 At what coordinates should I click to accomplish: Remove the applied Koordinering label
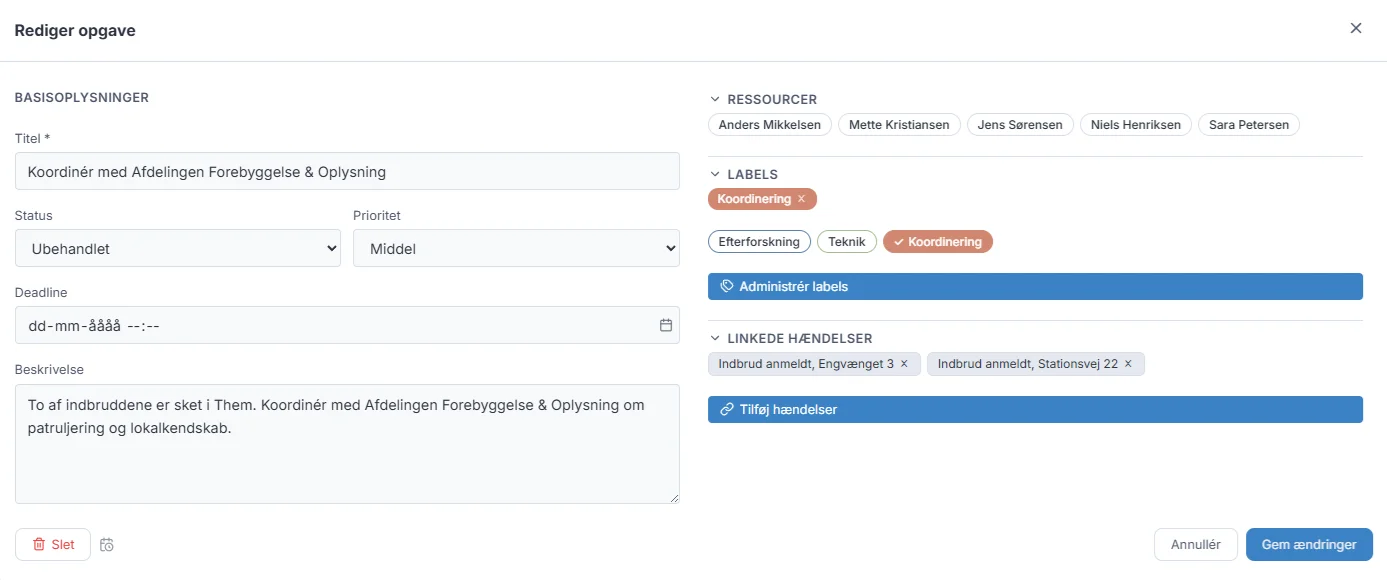(x=801, y=199)
